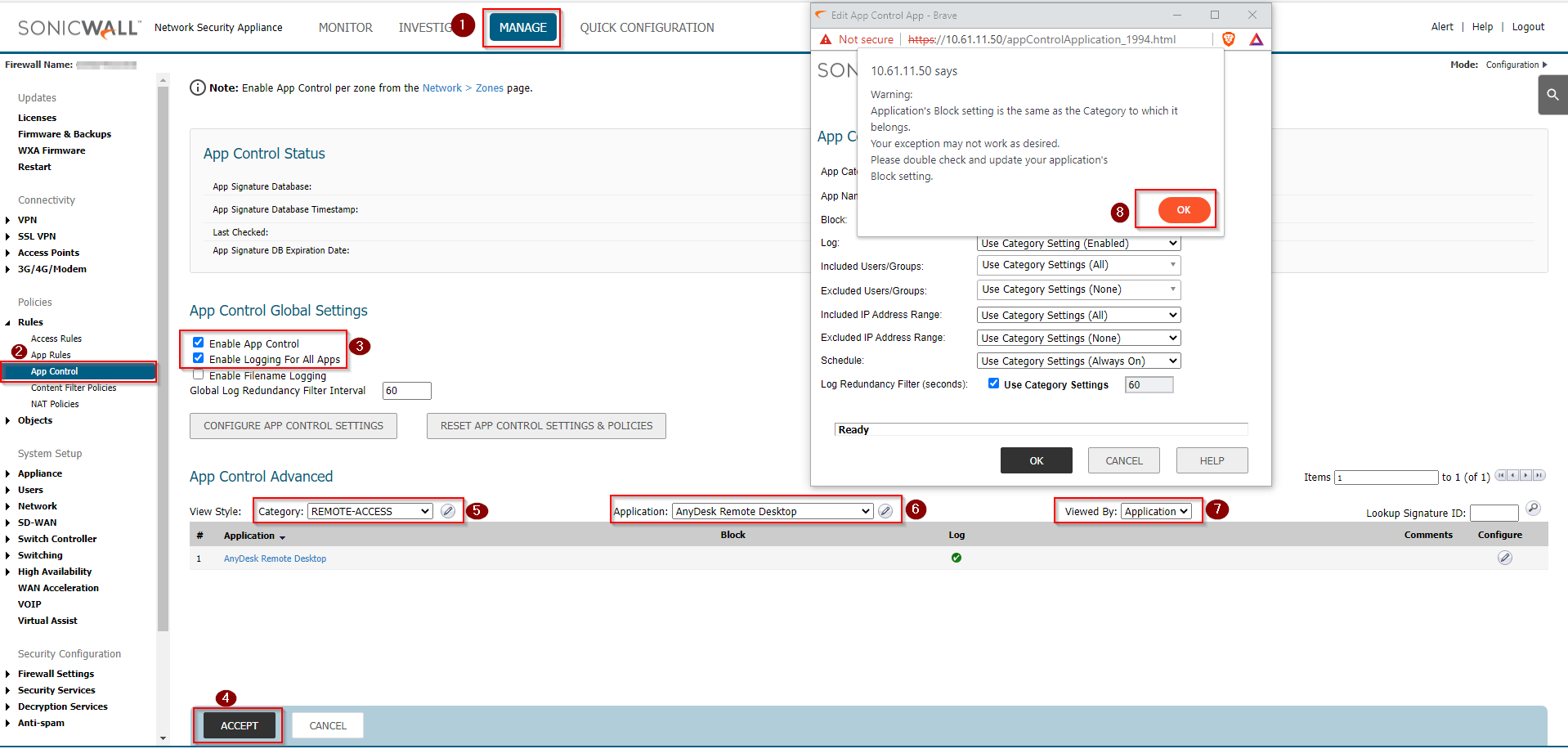Click OK in the warning alert

coord(1183,210)
